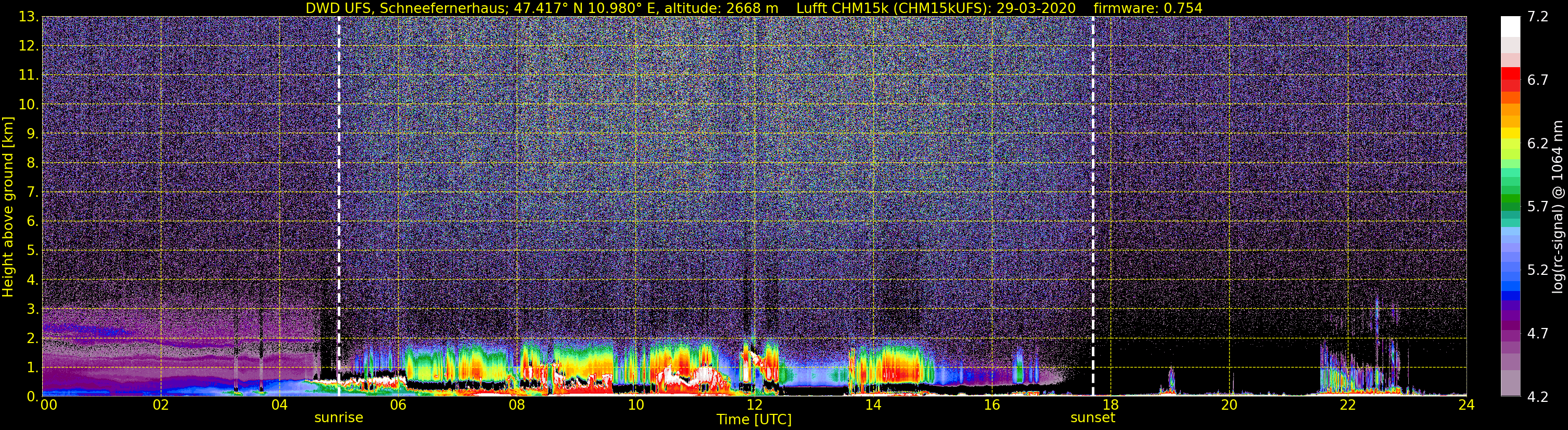Click the height axis tick '13.'
The image size is (1568, 430).
[x=29, y=17]
